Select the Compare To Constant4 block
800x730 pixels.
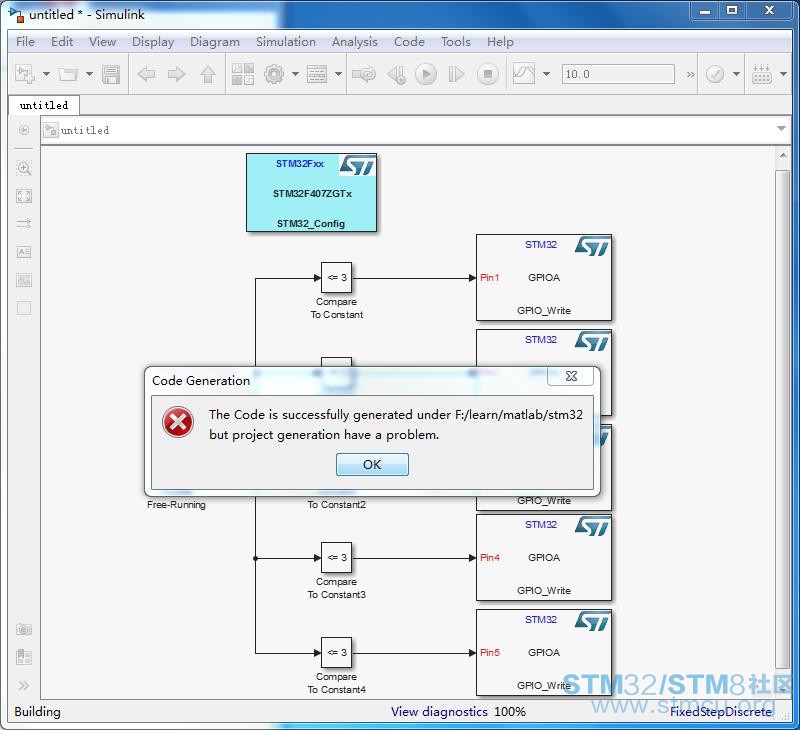pos(336,652)
